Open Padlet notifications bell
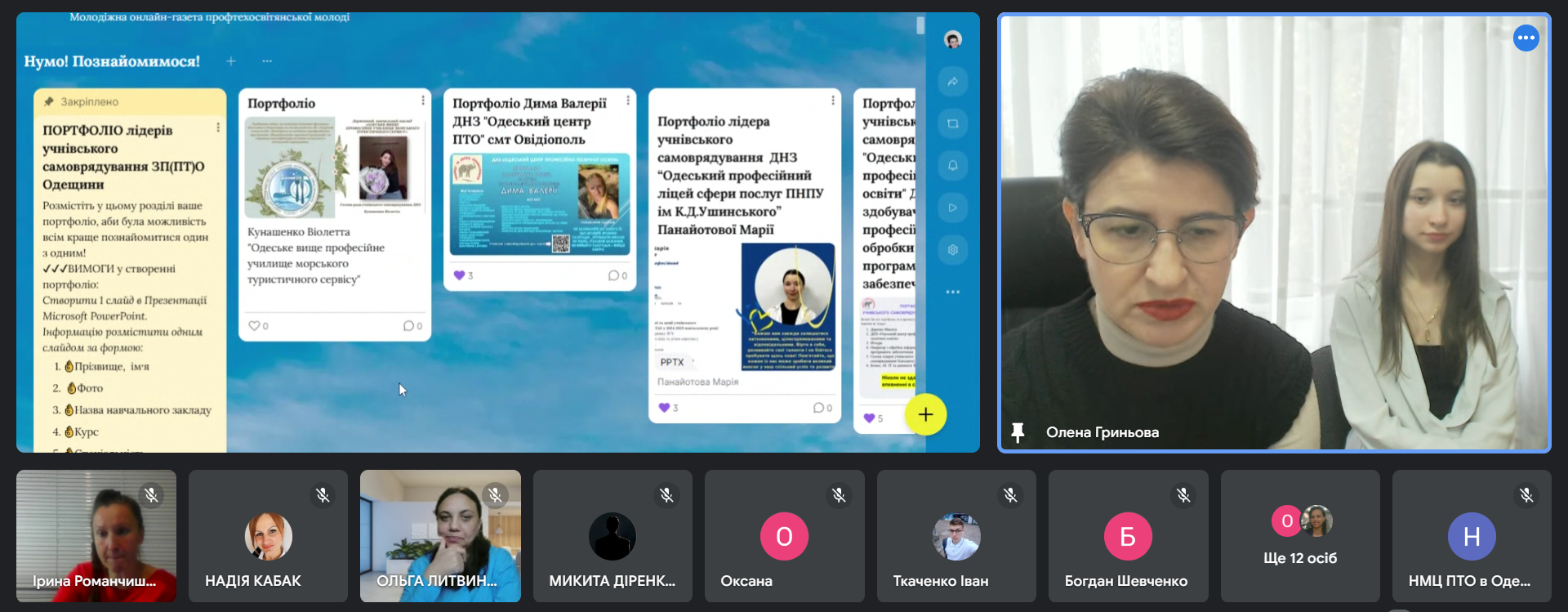This screenshot has height=612, width=1568. tap(952, 166)
